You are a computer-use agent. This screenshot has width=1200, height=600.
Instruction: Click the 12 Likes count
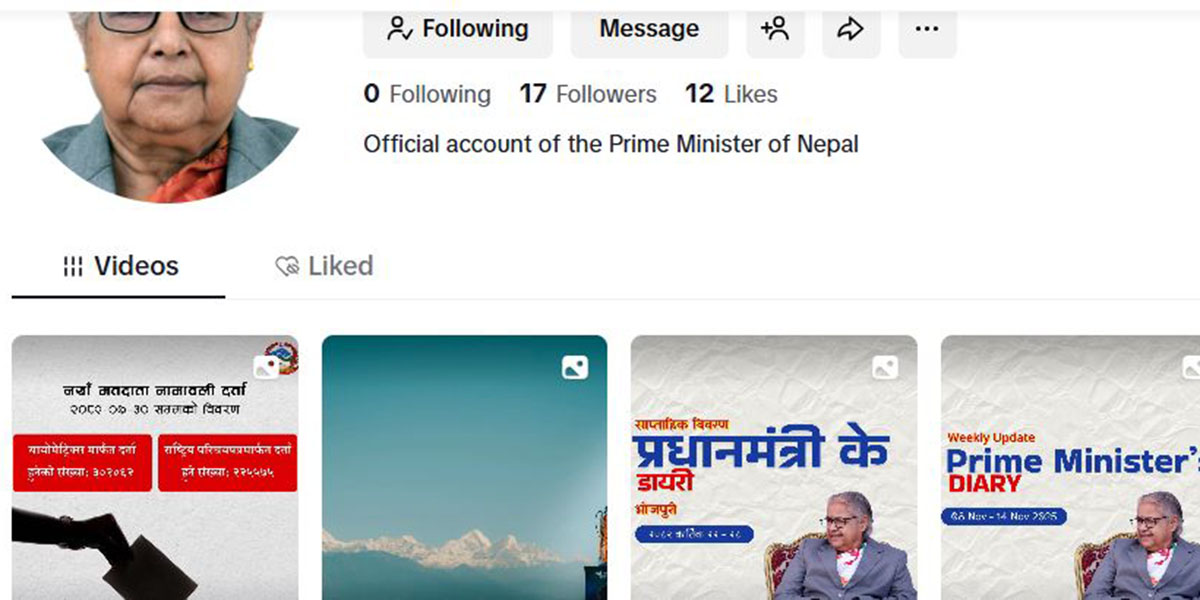[731, 94]
